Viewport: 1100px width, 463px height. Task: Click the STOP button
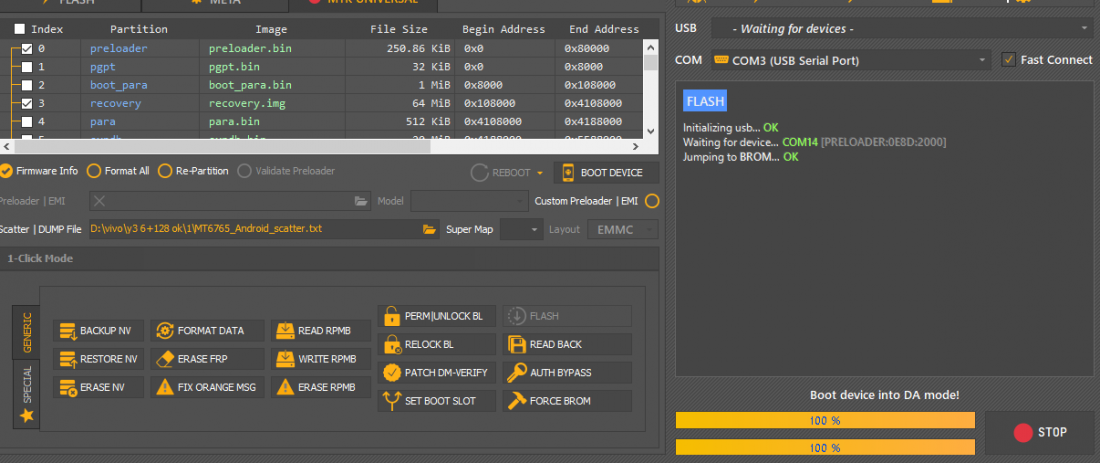coord(1040,432)
